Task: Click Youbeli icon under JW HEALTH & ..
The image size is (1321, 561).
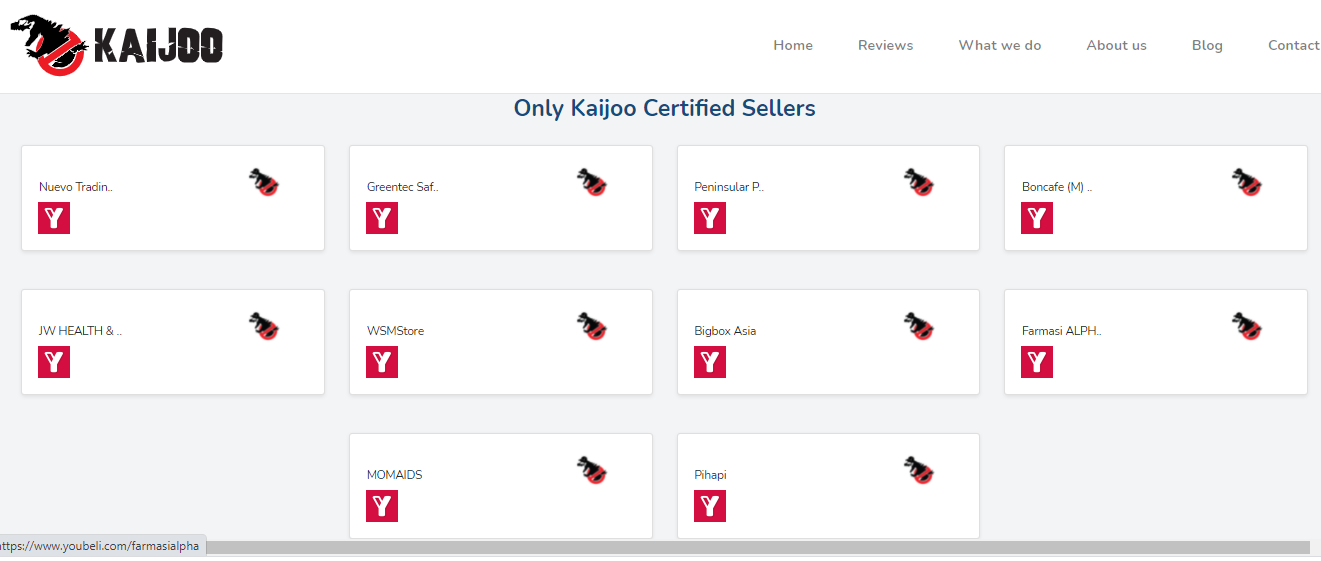Action: pos(54,362)
